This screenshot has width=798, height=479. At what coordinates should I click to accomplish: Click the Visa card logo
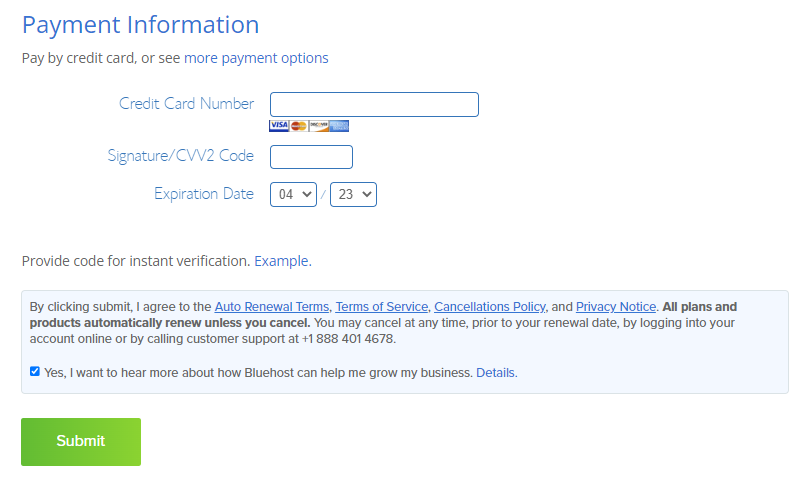pyautogui.click(x=278, y=126)
